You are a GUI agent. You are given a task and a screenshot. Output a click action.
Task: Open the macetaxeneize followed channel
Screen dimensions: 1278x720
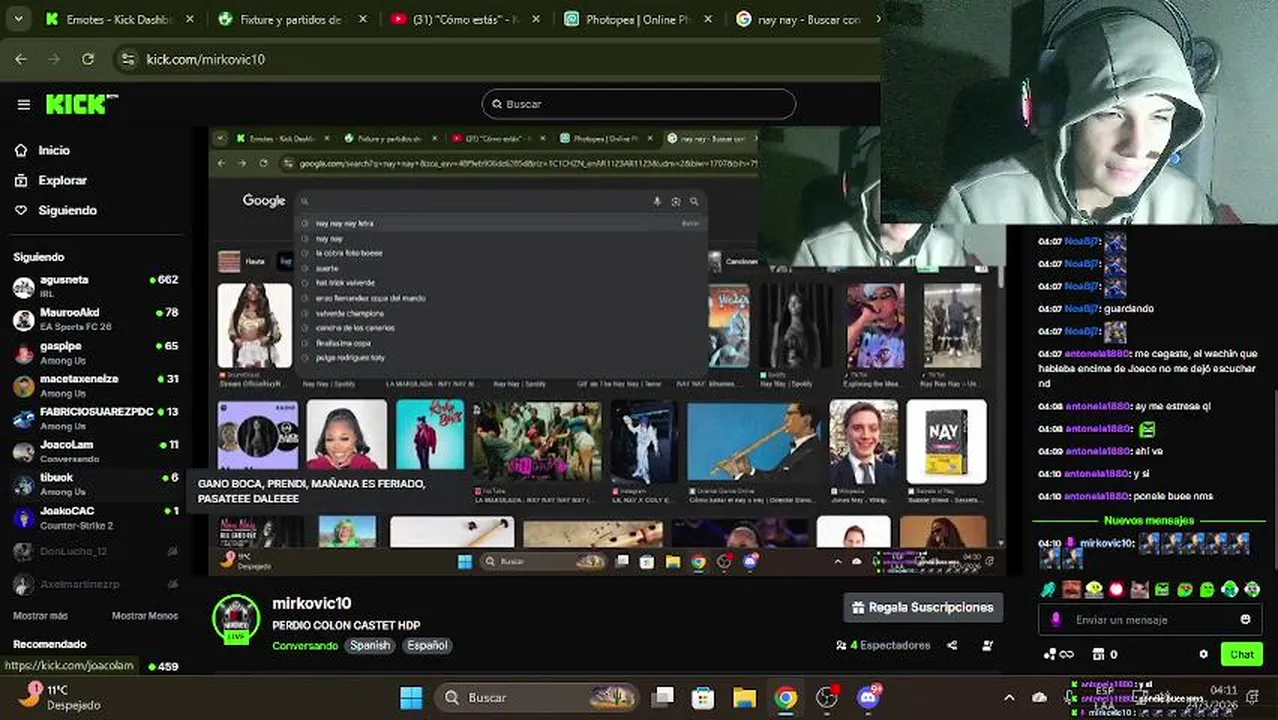click(x=95, y=385)
